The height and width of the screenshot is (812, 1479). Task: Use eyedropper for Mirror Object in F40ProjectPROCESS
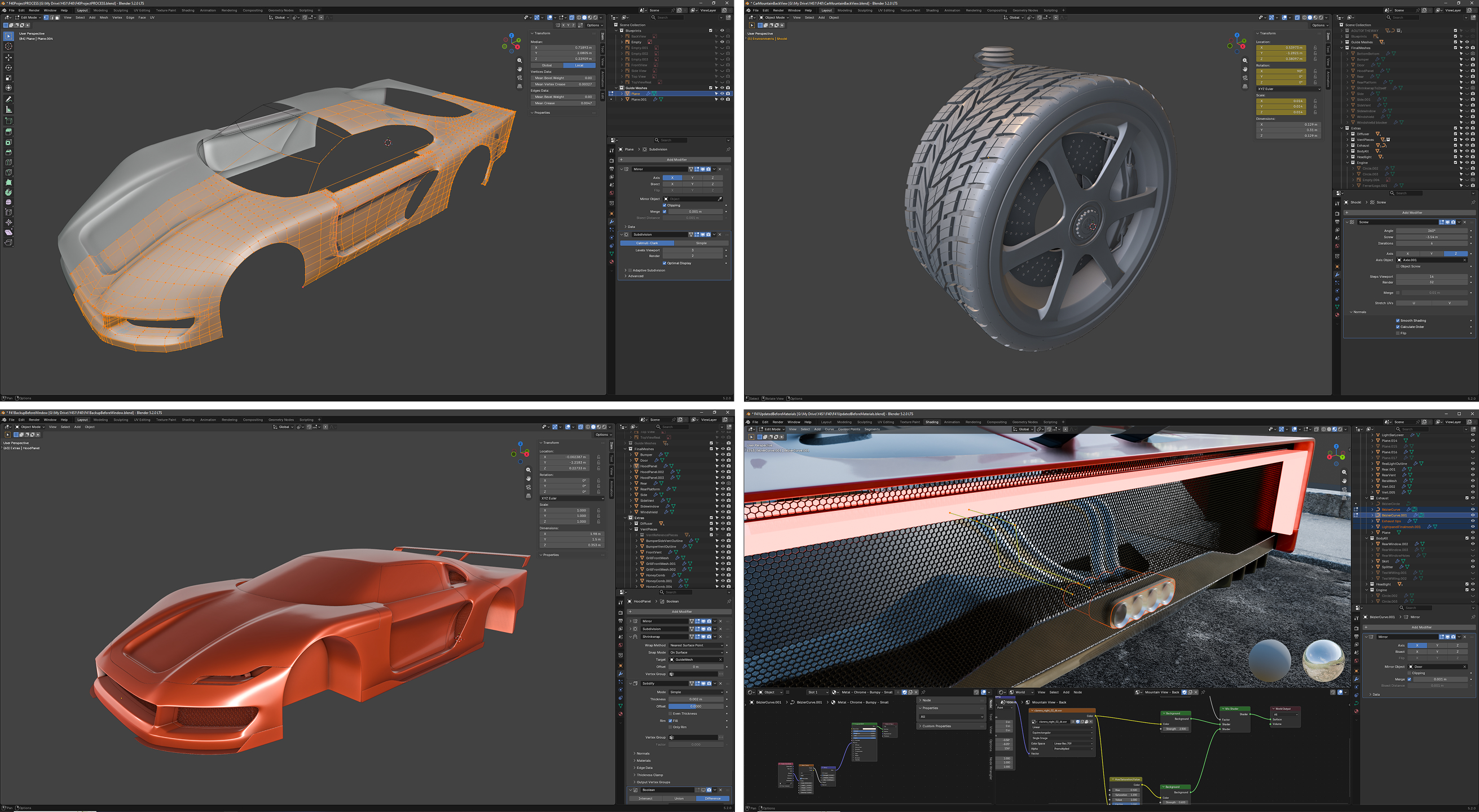[719, 199]
